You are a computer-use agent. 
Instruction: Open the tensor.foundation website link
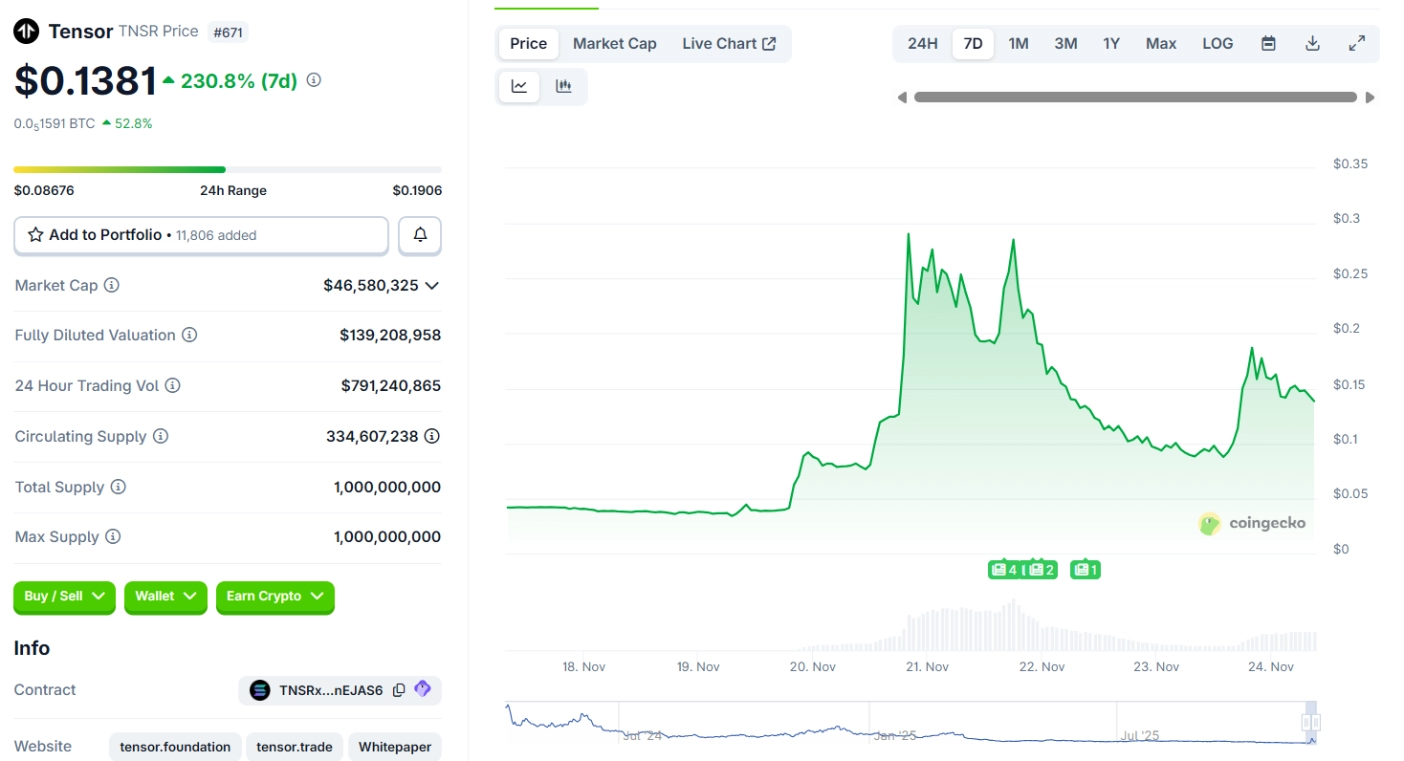[175, 746]
